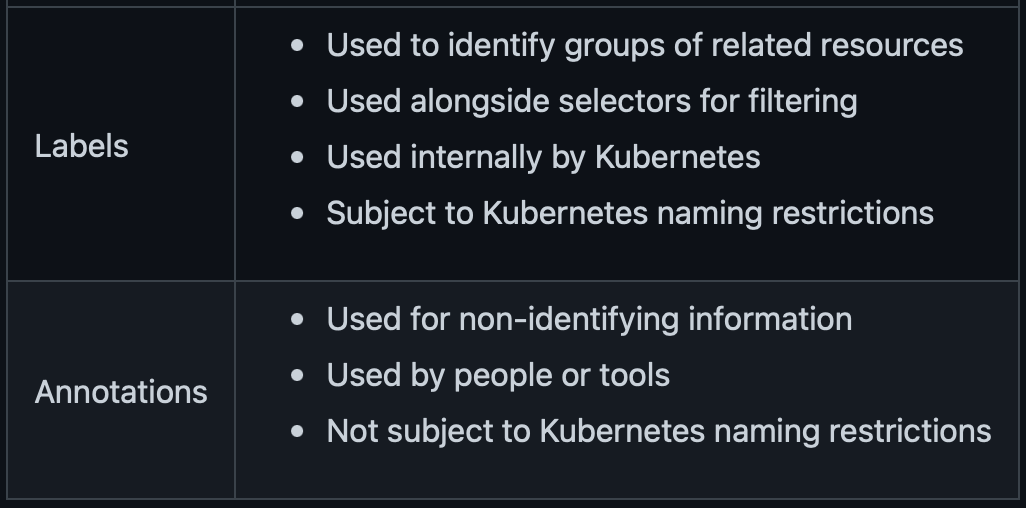Click bullet dot before "Used alongside selectors"
The width and height of the screenshot is (1026, 508).
pyautogui.click(x=297, y=101)
